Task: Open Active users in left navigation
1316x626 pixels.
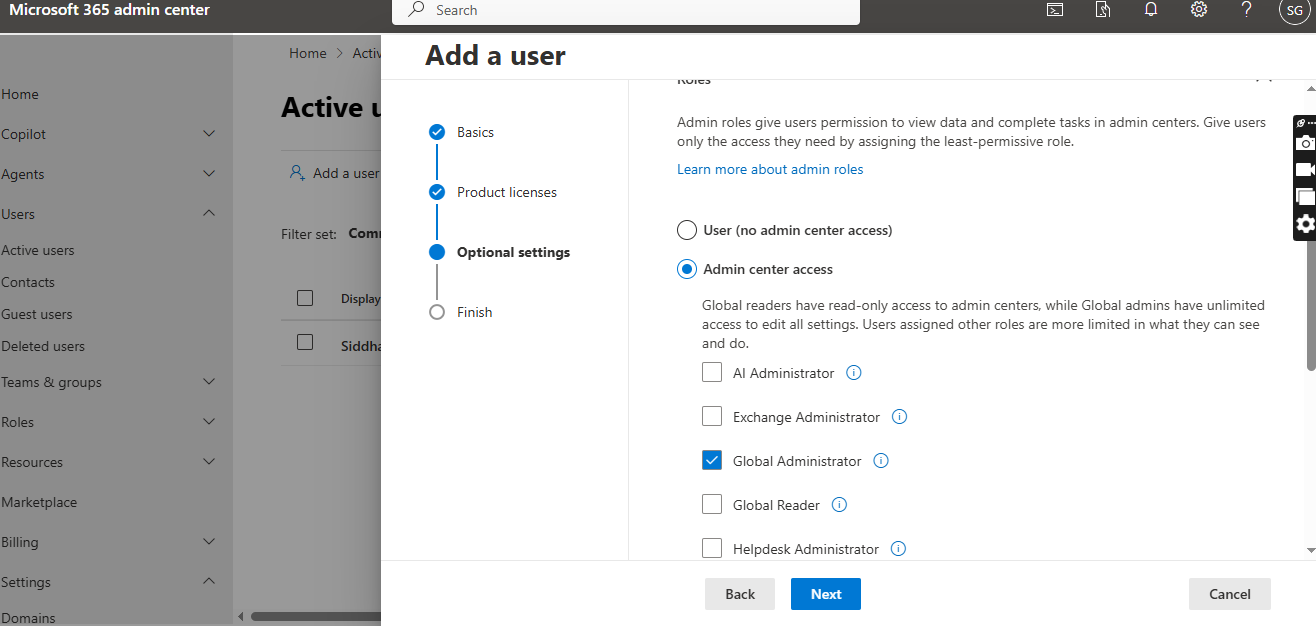Action: click(x=38, y=250)
